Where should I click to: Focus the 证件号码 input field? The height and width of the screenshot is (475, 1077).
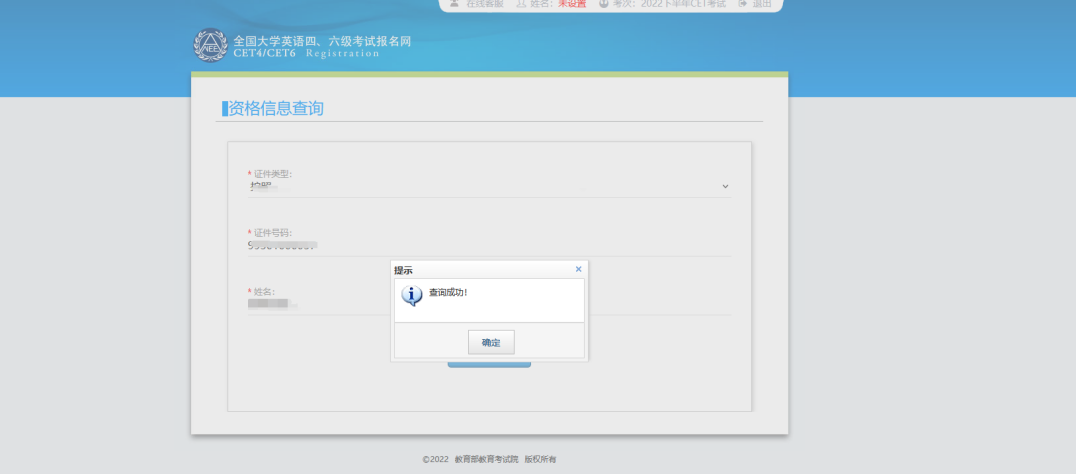[480, 245]
